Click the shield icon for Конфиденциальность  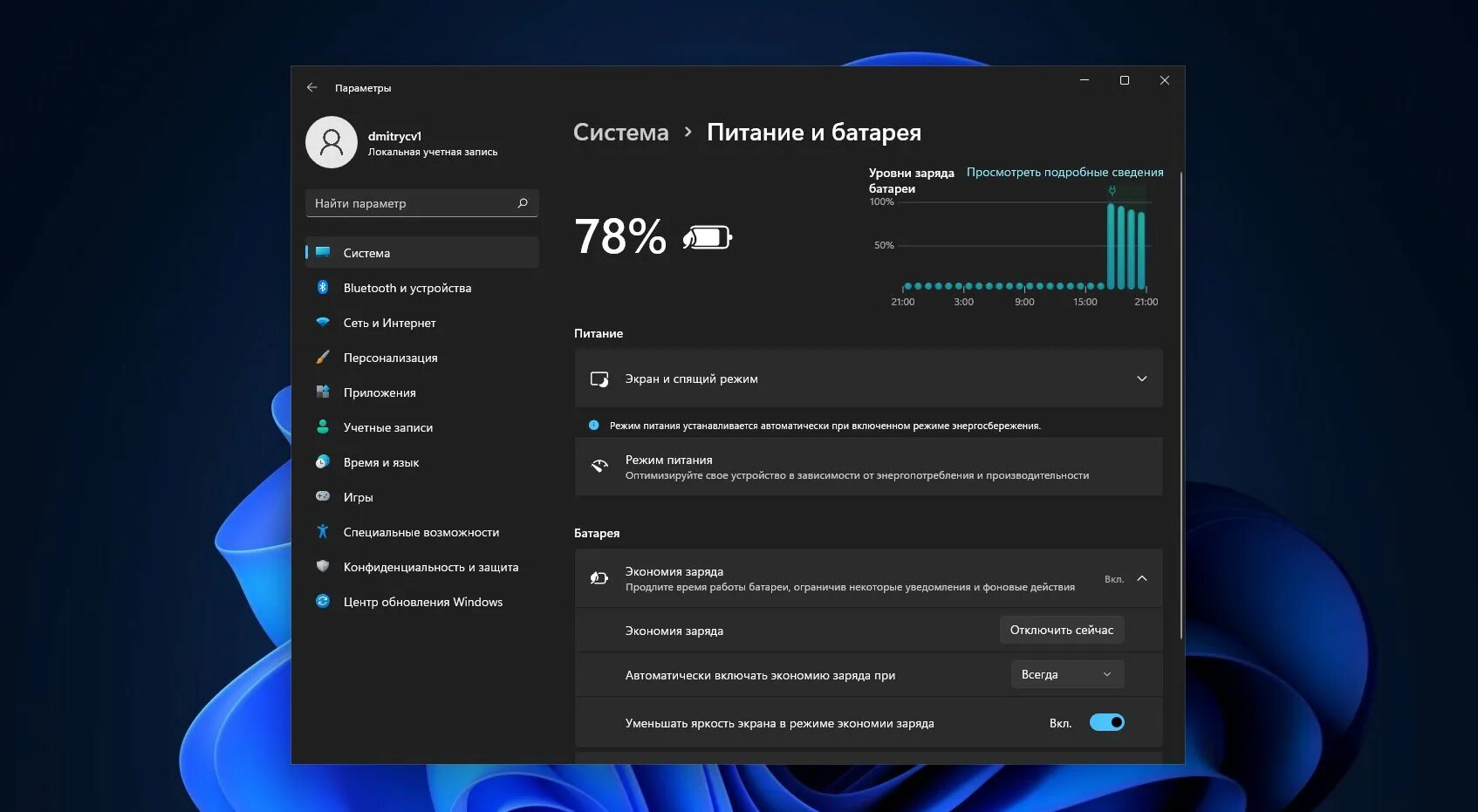323,566
